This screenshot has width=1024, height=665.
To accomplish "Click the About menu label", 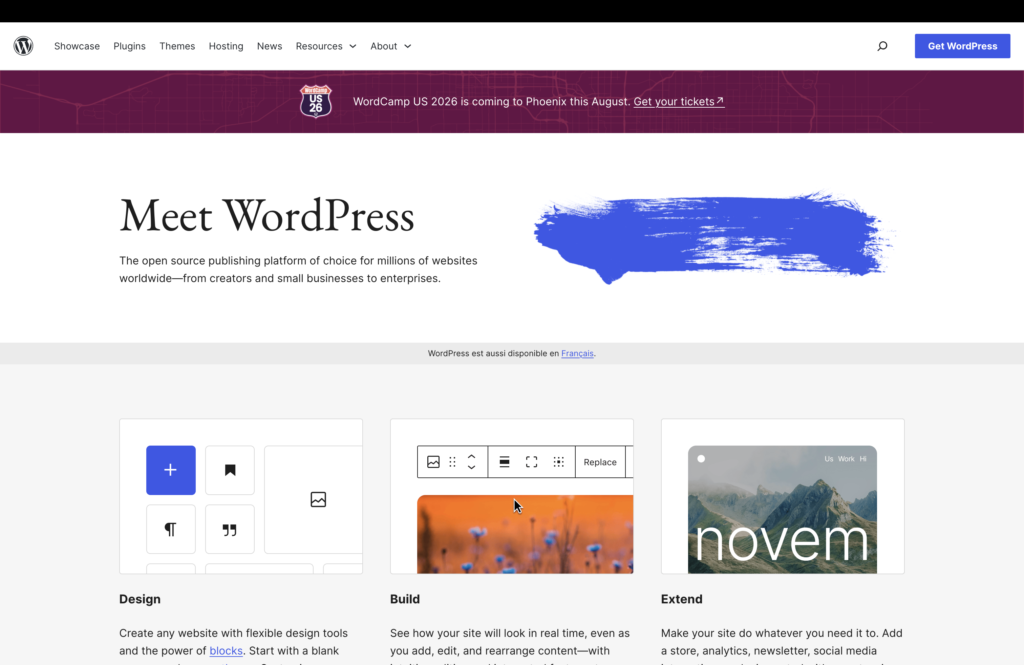I will [x=383, y=46].
